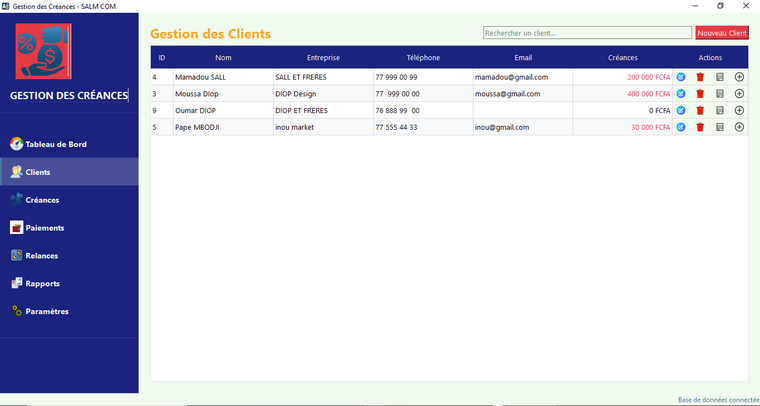Click the trash icon in Mamadou SALL's row

[x=700, y=77]
